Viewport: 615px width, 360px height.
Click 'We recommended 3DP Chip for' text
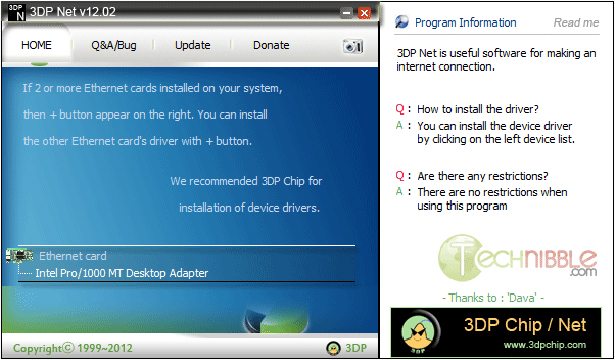[246, 182]
